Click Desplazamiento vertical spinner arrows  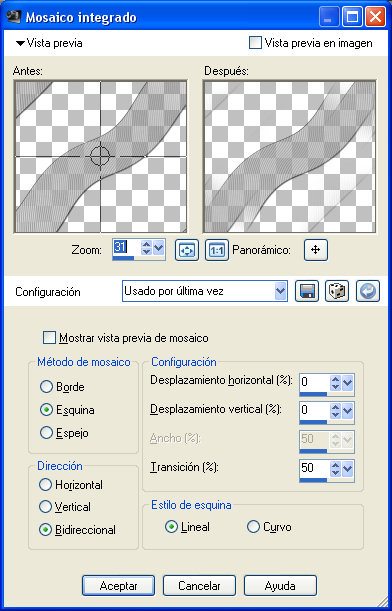[x=335, y=410]
